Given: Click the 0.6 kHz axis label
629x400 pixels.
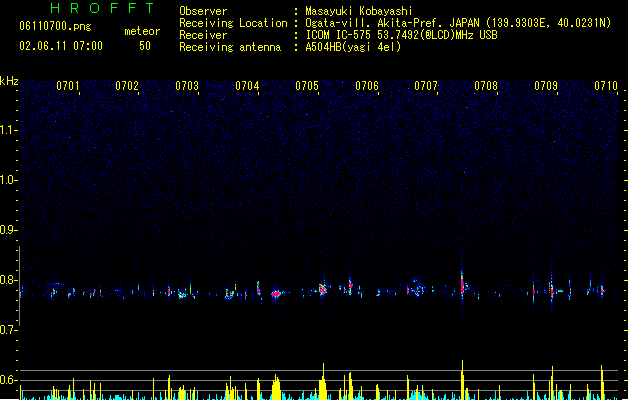Looking at the screenshot, I should click(x=8, y=380).
